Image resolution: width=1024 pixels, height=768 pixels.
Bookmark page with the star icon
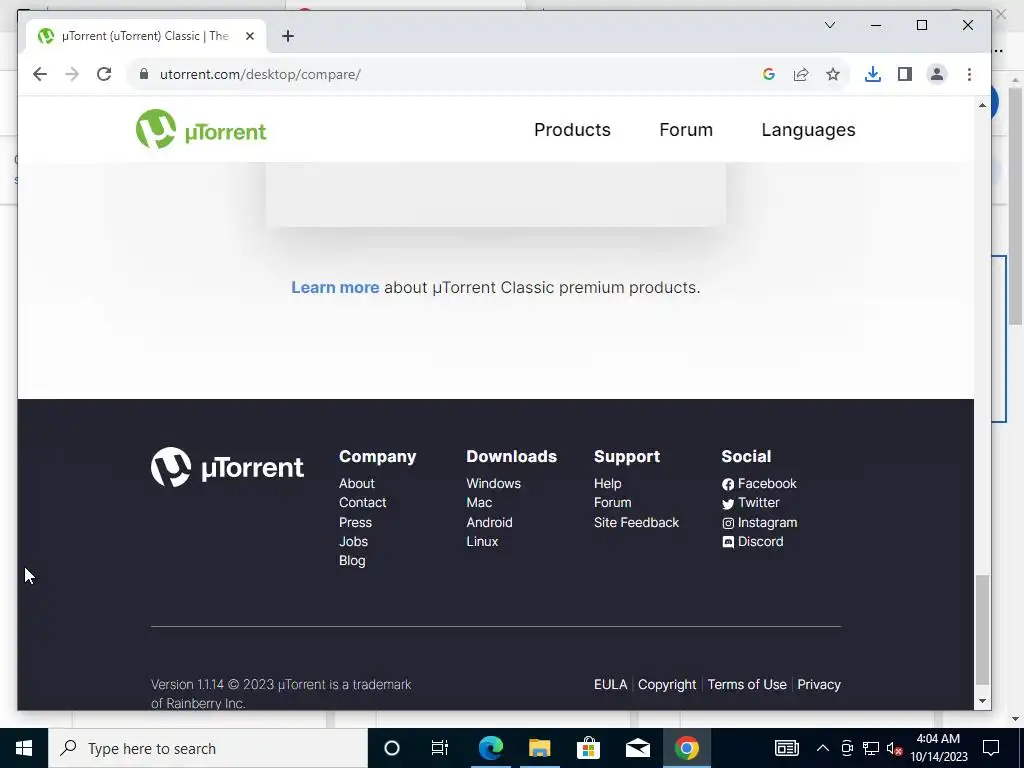coord(833,74)
